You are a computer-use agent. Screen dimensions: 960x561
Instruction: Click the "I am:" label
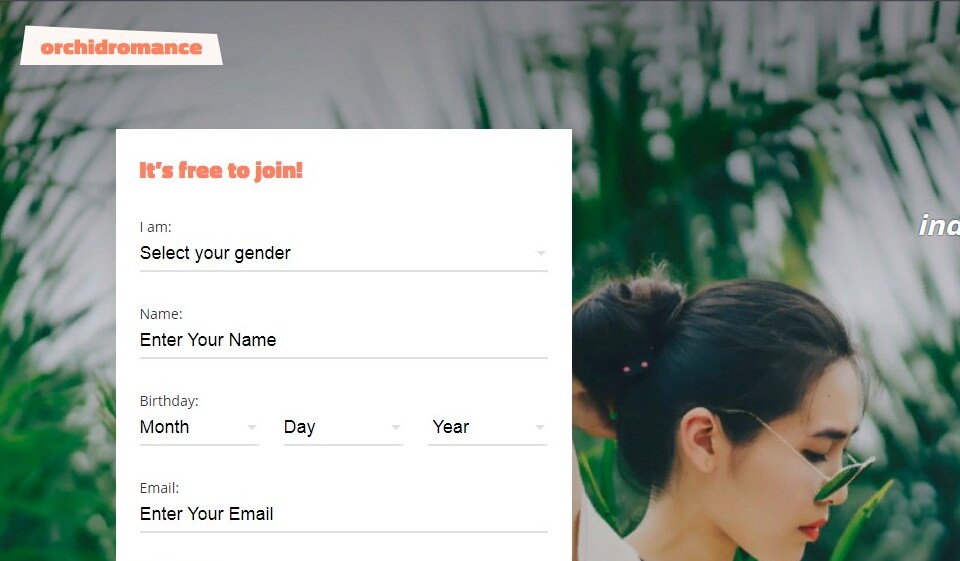tap(156, 227)
